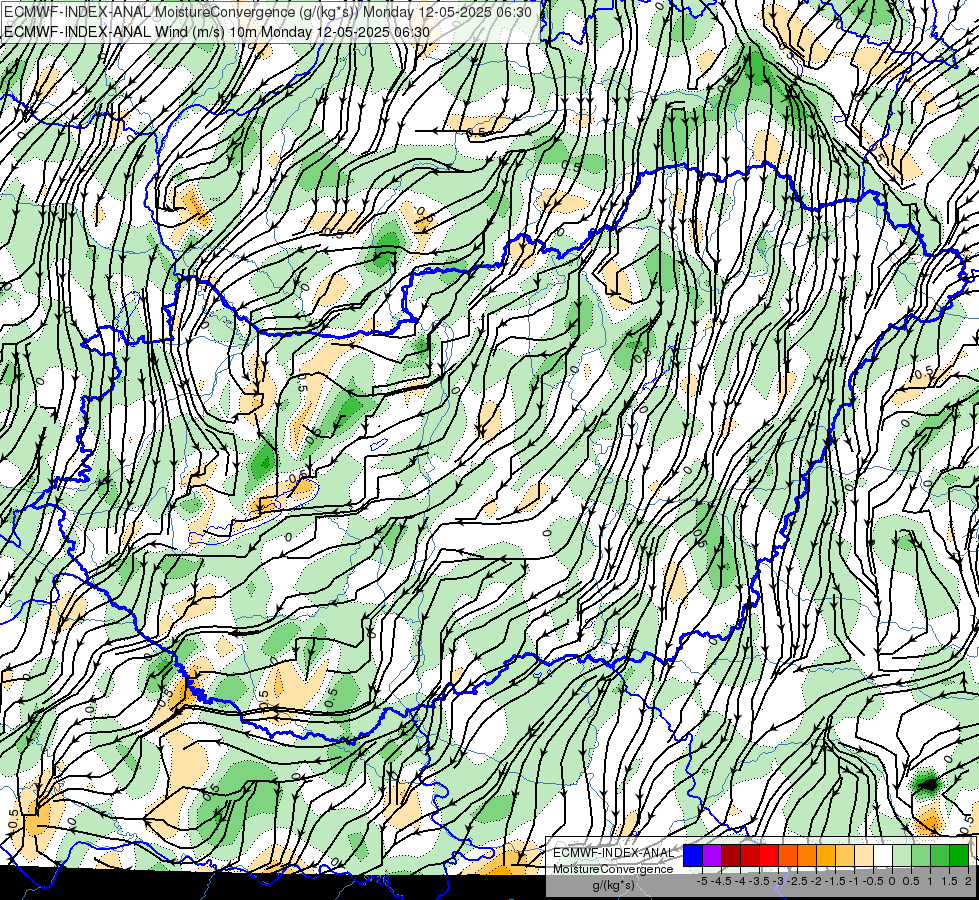Click the blue swatch in the legend
The height and width of the screenshot is (900, 979).
[x=693, y=856]
